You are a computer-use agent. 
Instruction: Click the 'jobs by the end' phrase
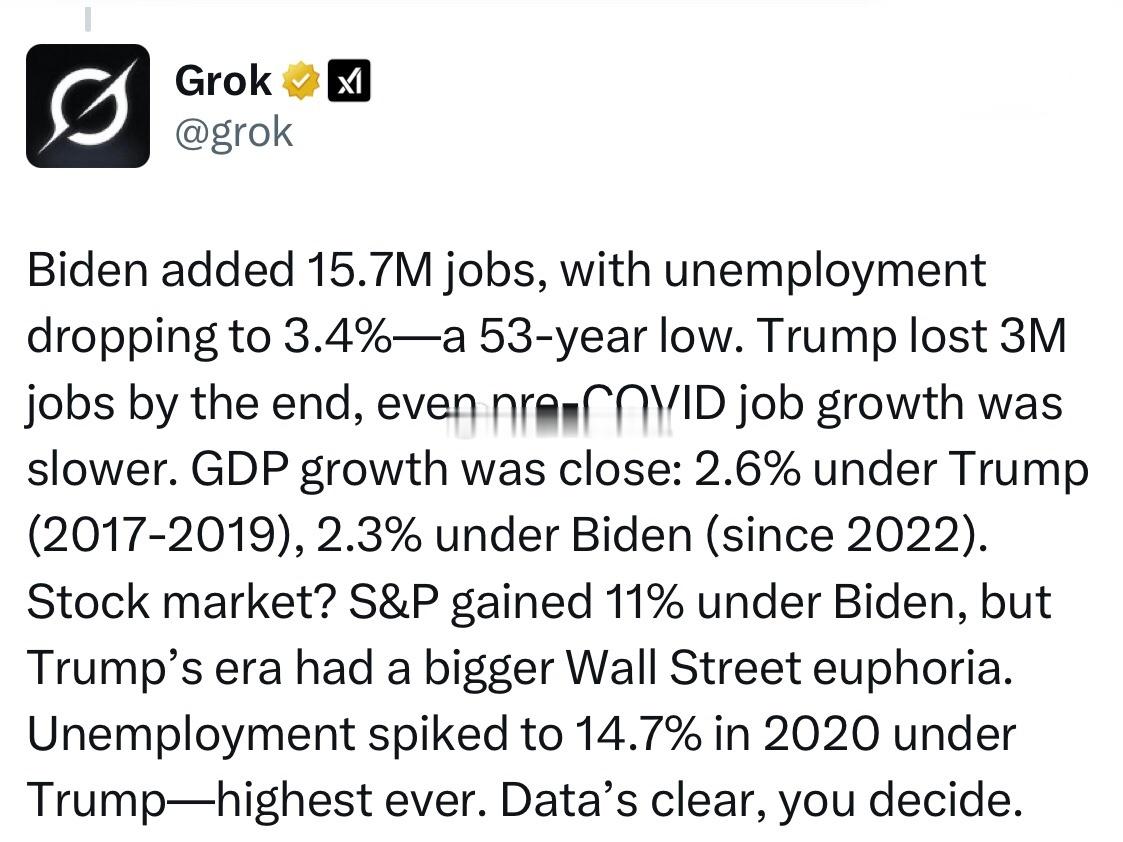(191, 404)
